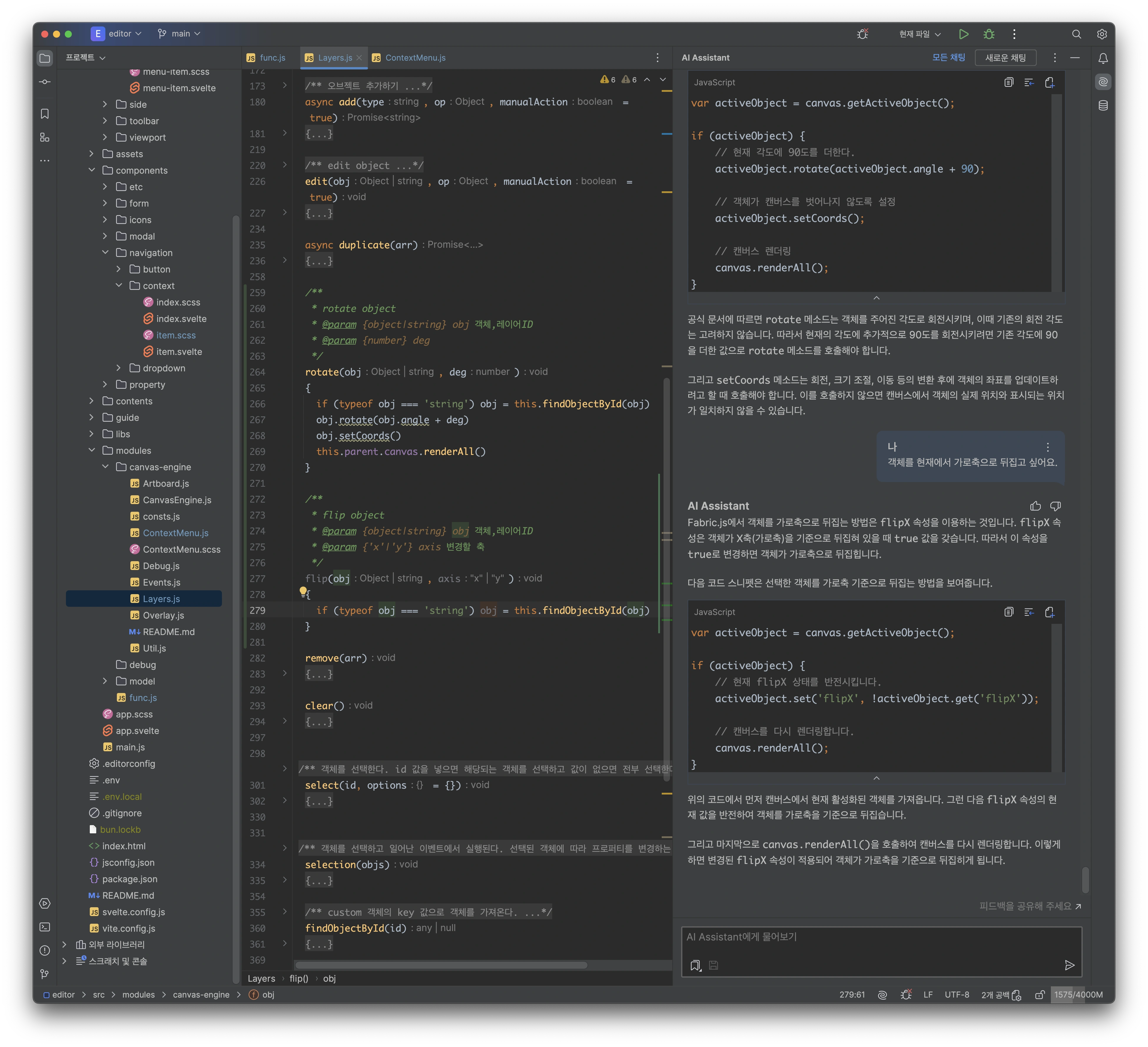
Task: Create new file from second JavaScript snippet
Action: click(1049, 612)
